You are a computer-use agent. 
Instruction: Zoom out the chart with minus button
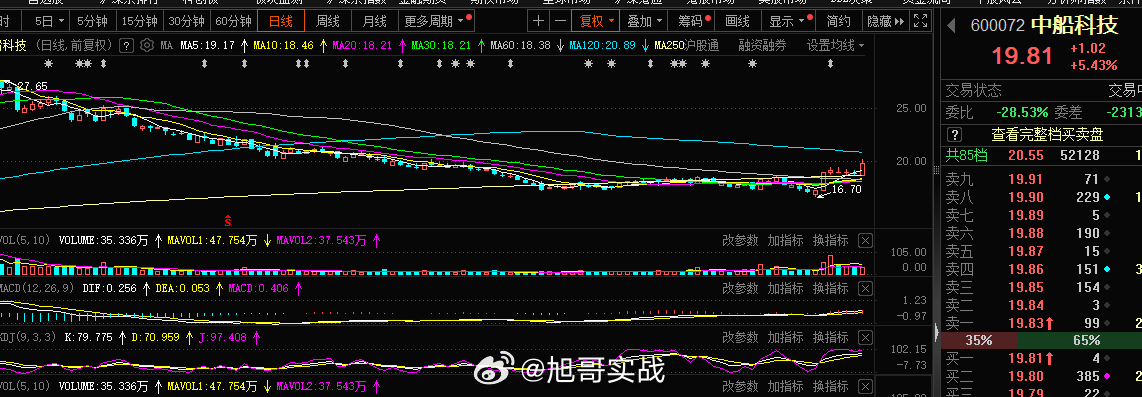[559, 21]
